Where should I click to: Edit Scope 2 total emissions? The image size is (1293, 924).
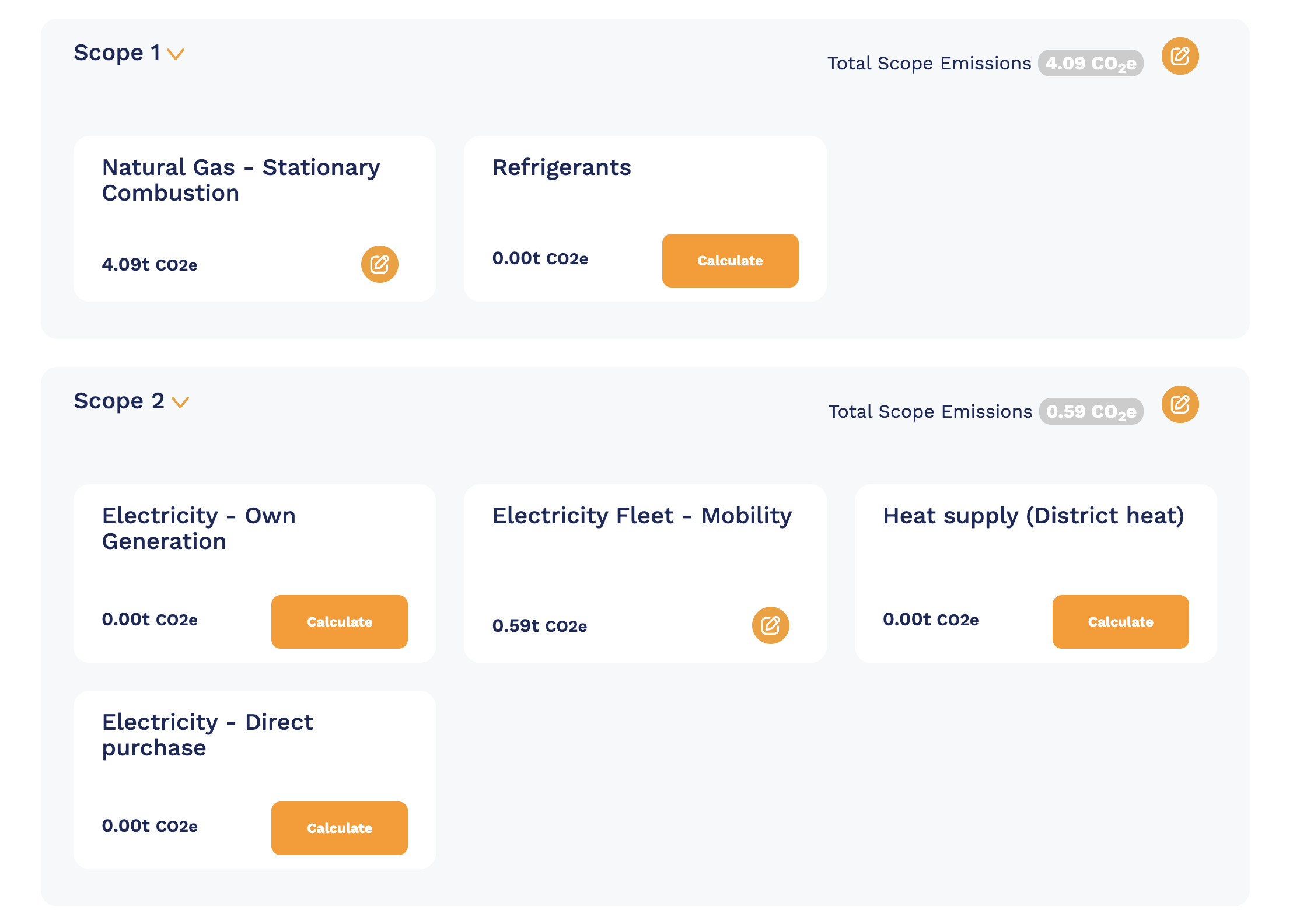1179,404
